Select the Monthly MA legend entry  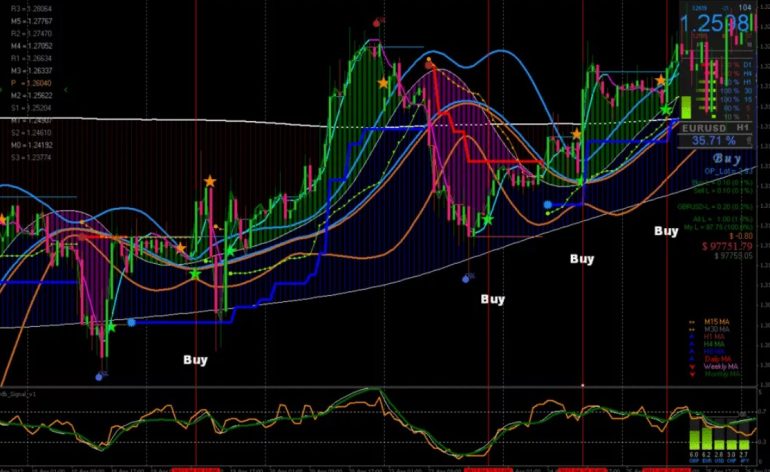point(722,374)
